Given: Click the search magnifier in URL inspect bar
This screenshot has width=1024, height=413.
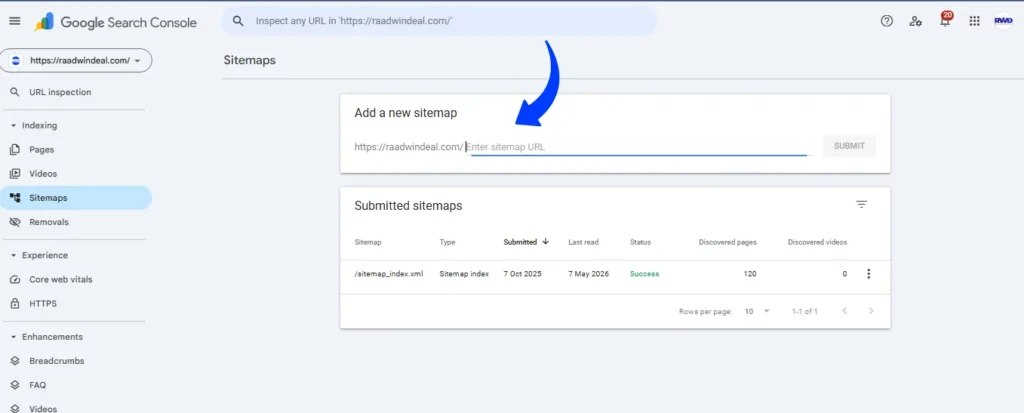Looking at the screenshot, I should [x=239, y=21].
